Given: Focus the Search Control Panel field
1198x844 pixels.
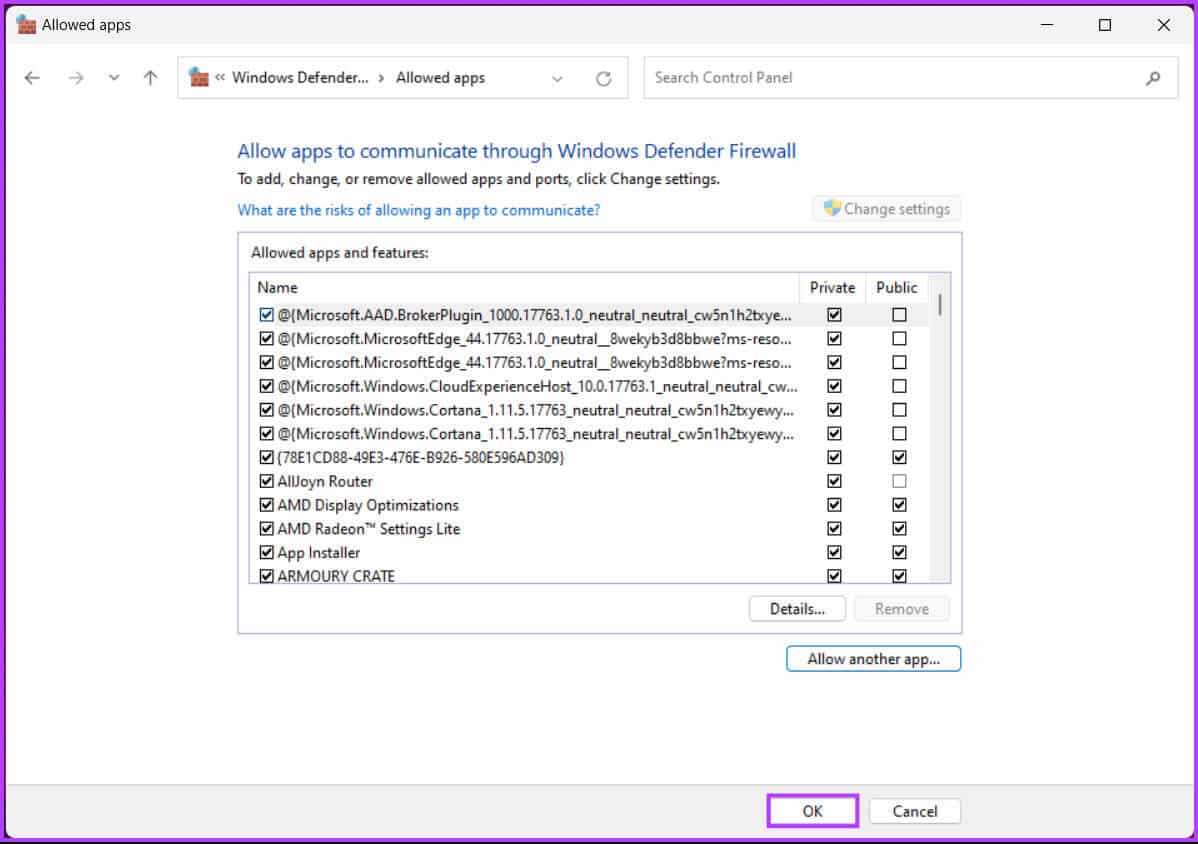Looking at the screenshot, I should click(x=911, y=78).
